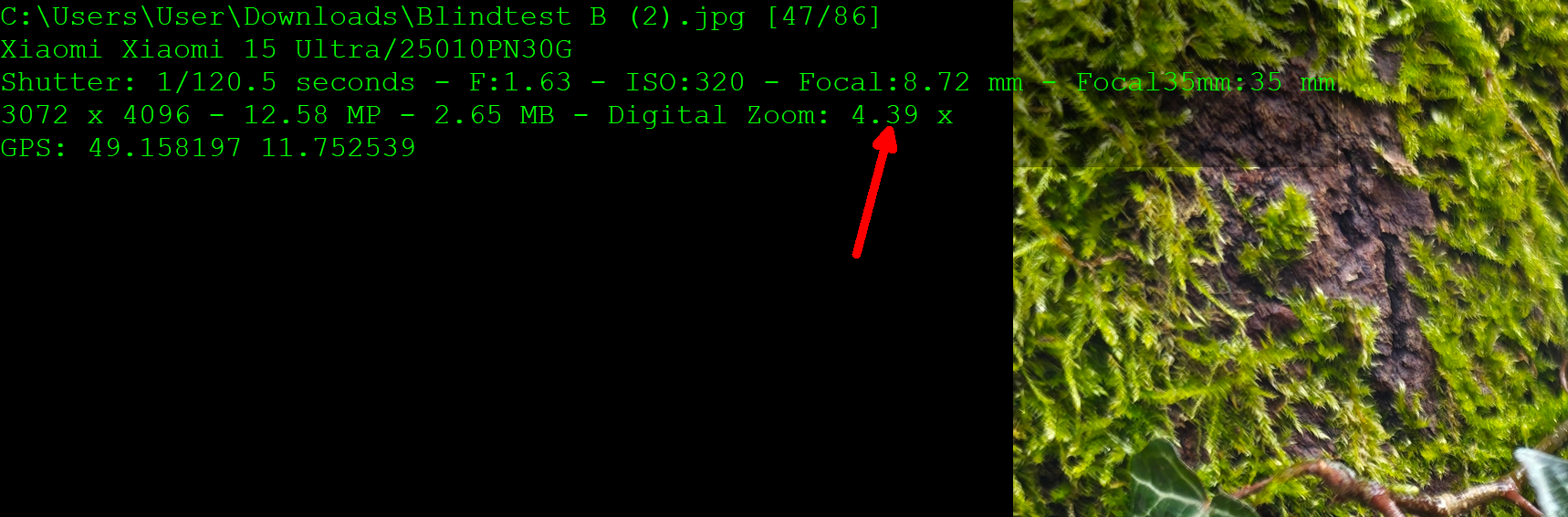Click the red arrow annotation
The image size is (1568, 517).
pos(875,193)
